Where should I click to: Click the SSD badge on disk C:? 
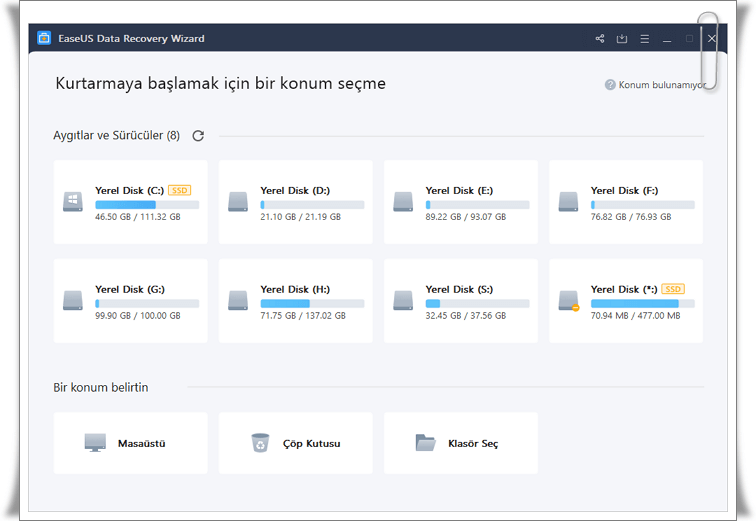(179, 190)
